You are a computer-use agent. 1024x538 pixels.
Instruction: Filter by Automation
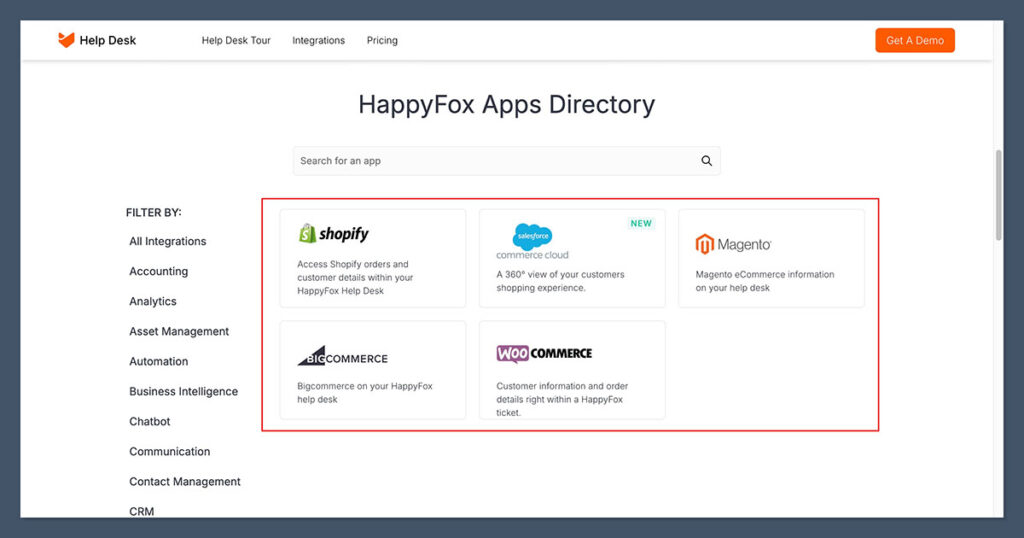tap(159, 362)
